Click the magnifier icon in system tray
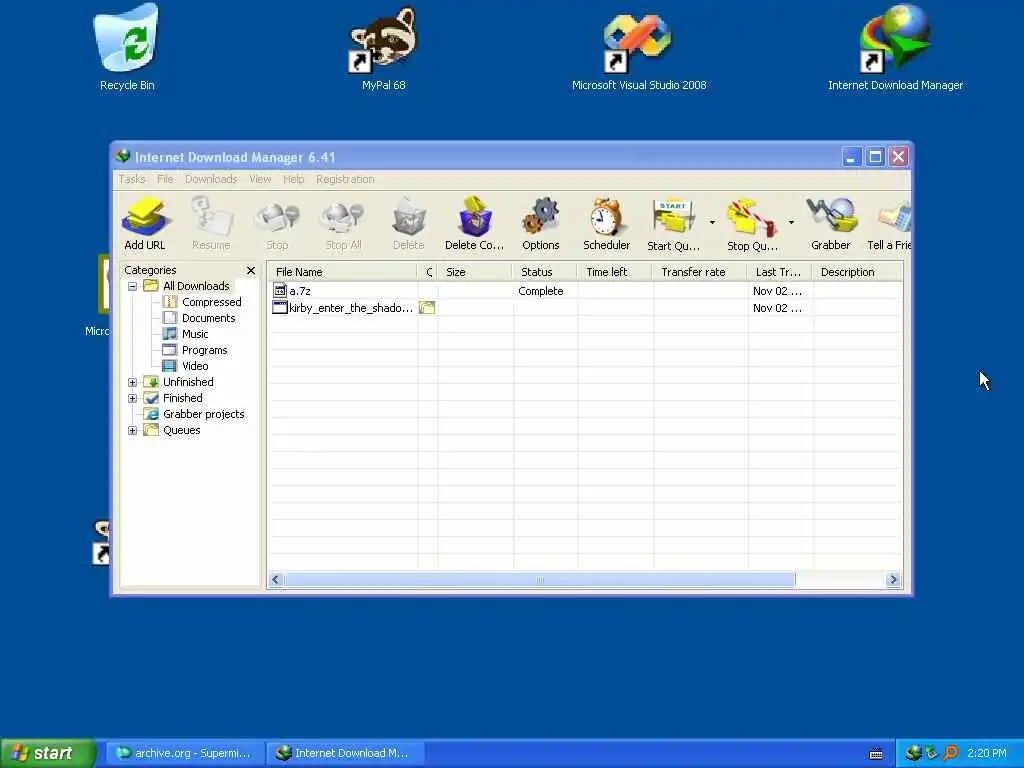1024x768 pixels. click(x=950, y=753)
